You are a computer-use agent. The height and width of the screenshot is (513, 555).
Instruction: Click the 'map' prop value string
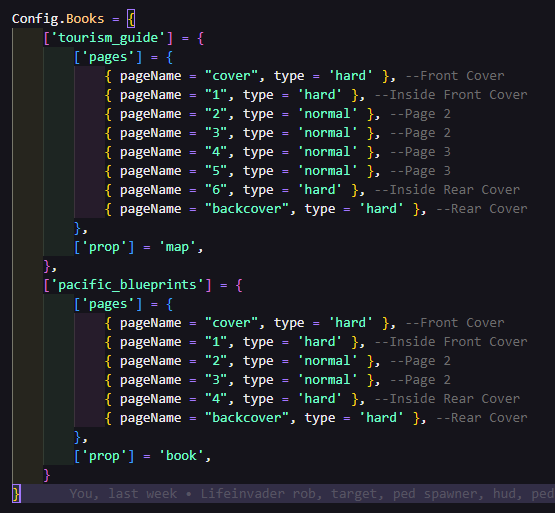(x=177, y=247)
